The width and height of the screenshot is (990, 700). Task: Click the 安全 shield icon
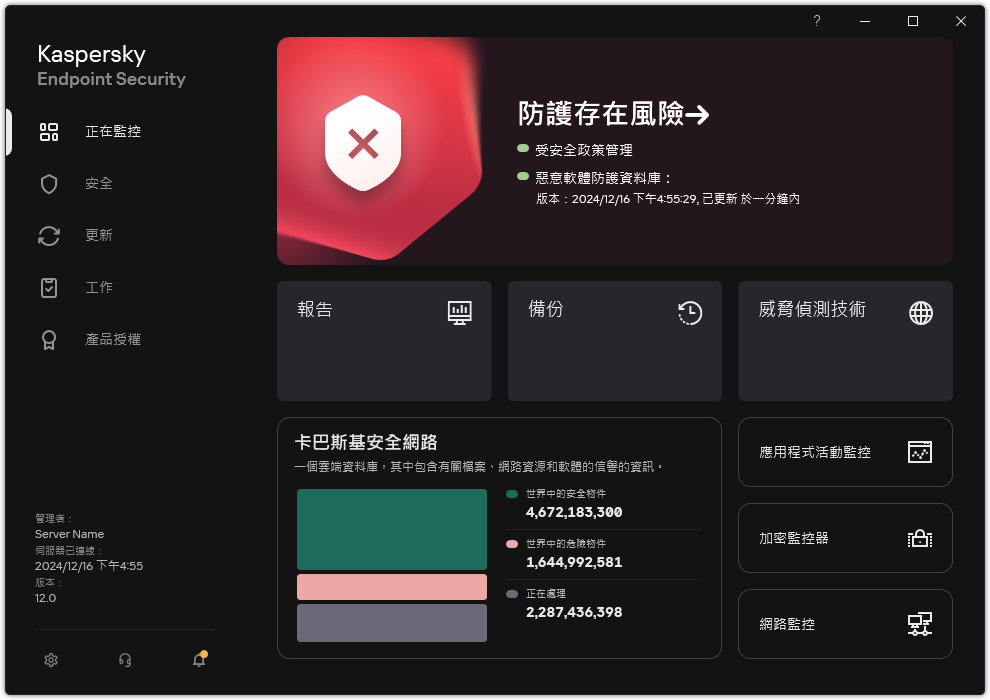coord(49,183)
